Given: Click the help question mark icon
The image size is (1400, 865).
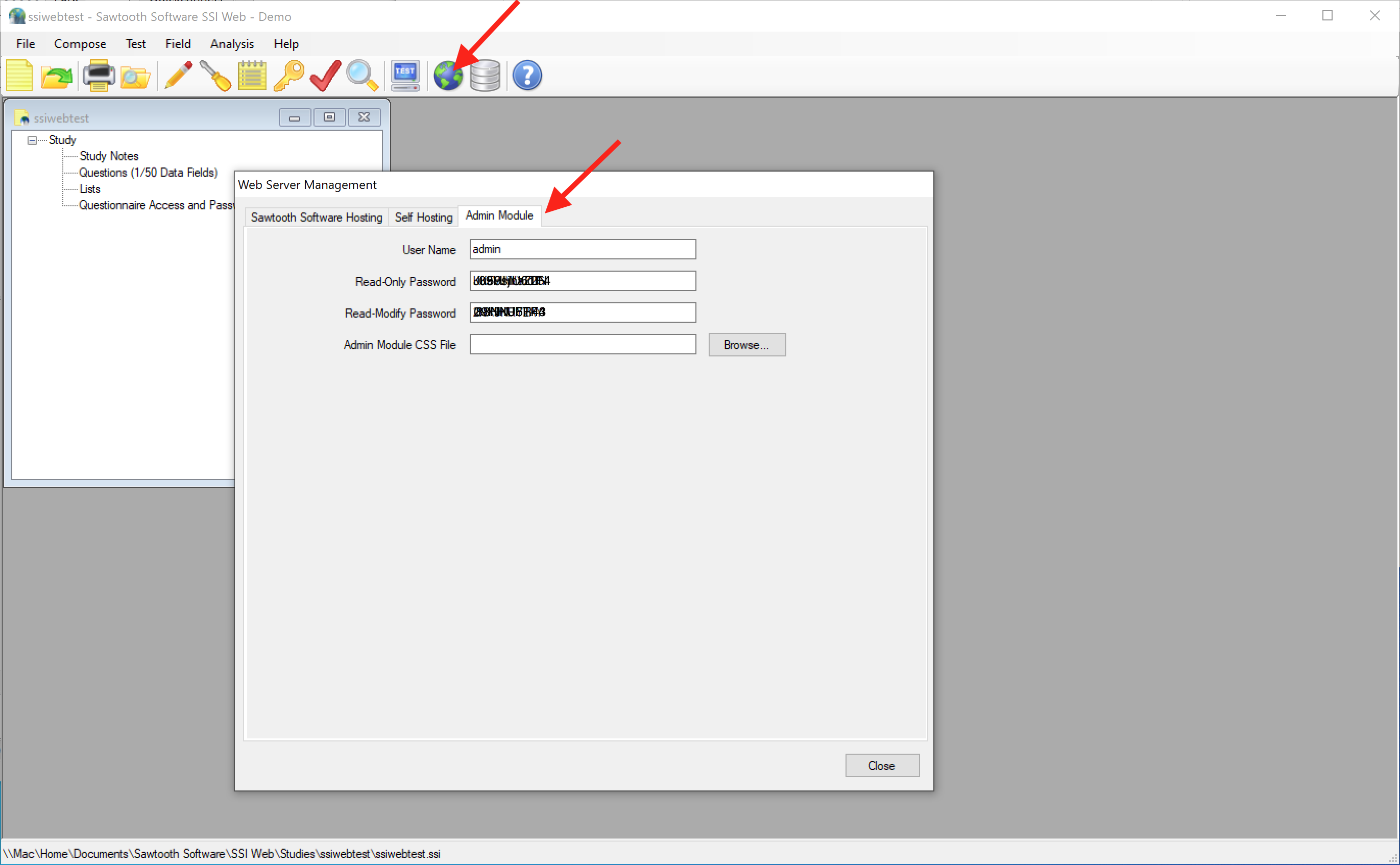Looking at the screenshot, I should coord(527,75).
